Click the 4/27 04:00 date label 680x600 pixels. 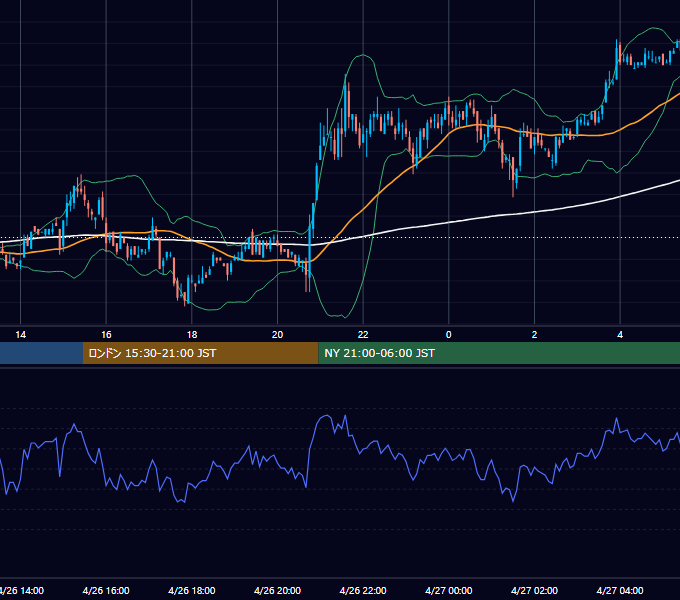(620, 591)
